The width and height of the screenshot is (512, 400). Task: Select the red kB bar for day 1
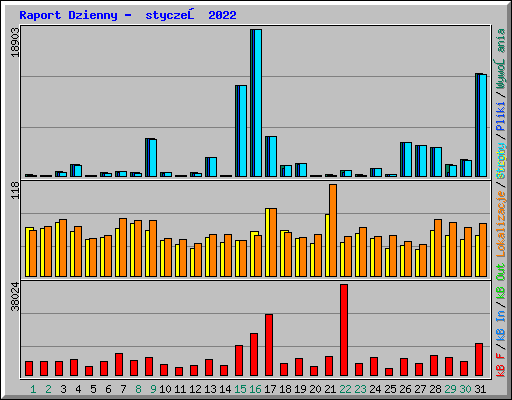point(29,368)
